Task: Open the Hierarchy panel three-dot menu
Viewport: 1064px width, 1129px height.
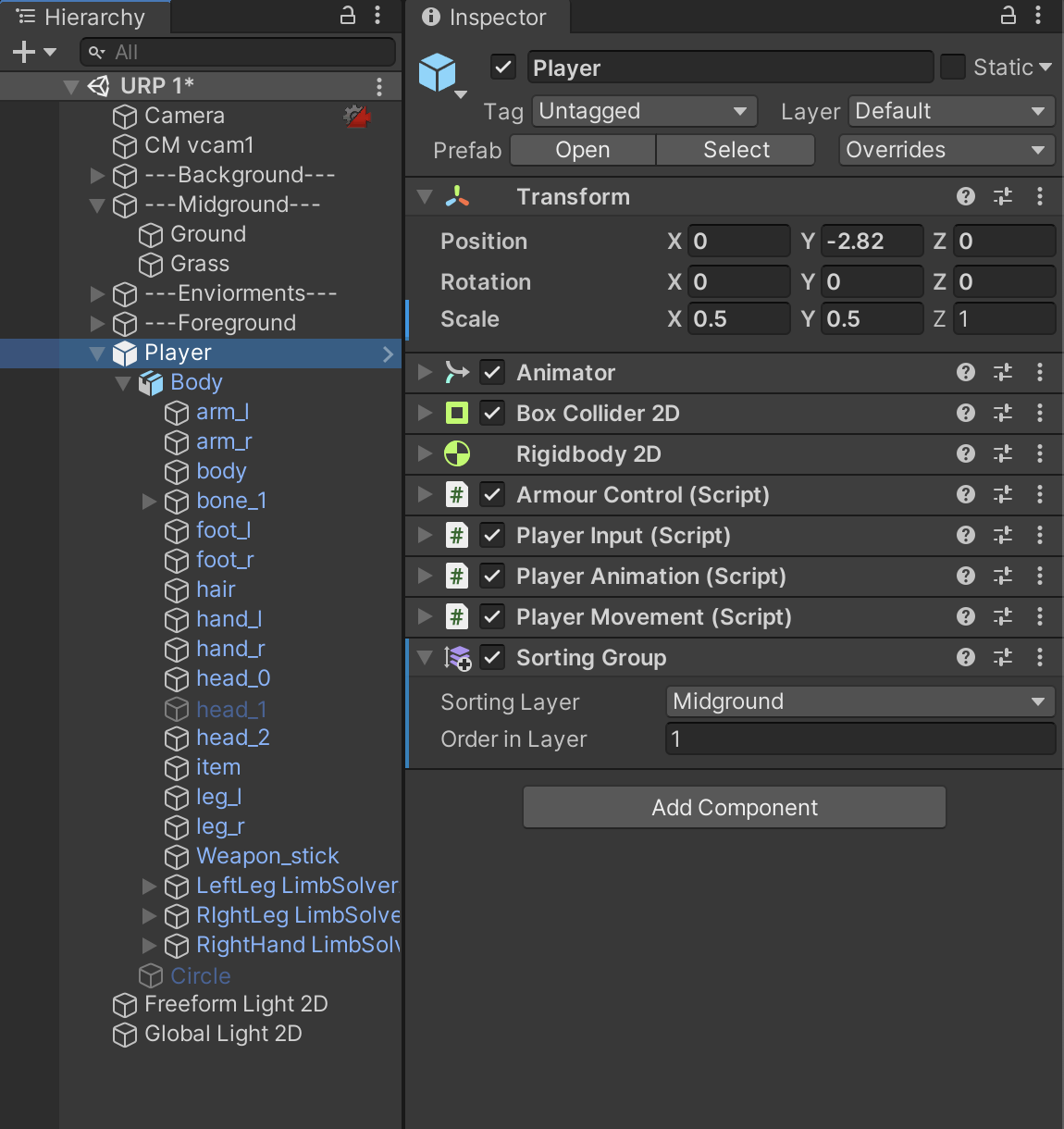Action: coord(377,15)
